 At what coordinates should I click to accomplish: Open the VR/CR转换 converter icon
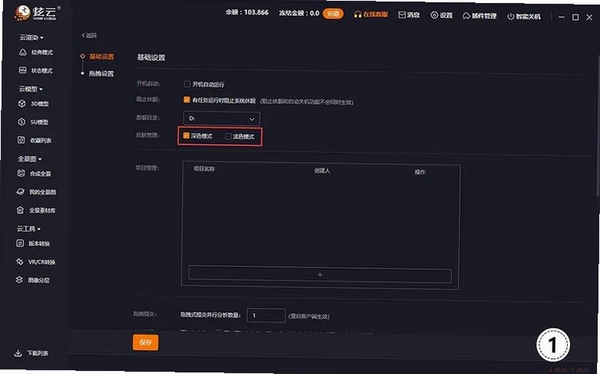(20, 262)
